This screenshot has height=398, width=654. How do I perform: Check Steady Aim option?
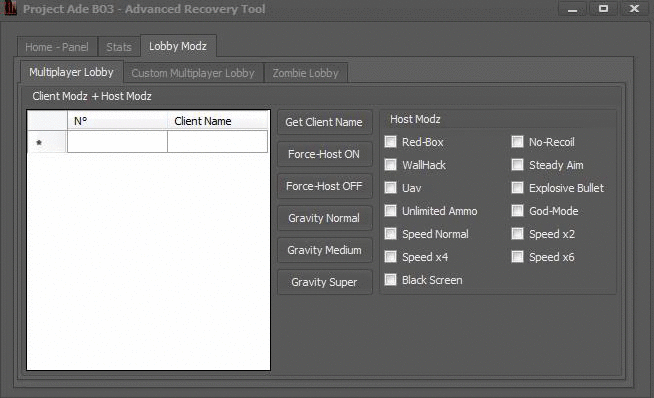[x=517, y=165]
